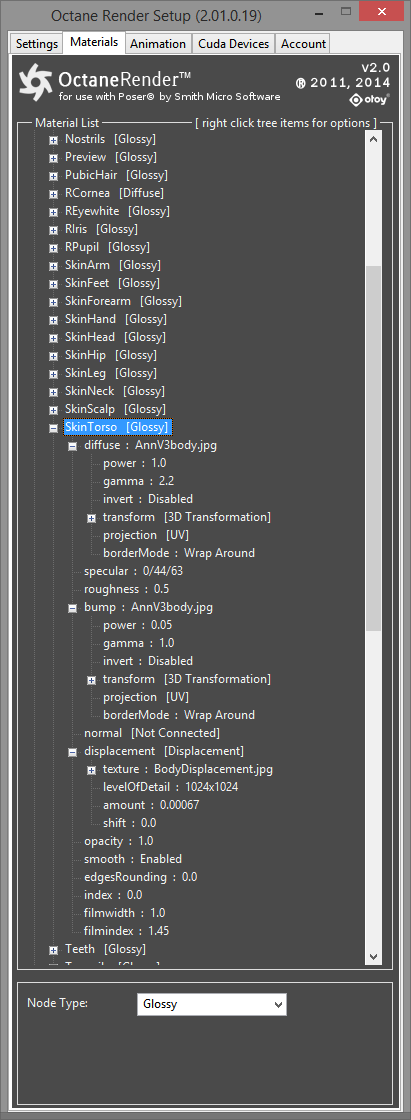Expand the PubicHair material node

click(54, 176)
